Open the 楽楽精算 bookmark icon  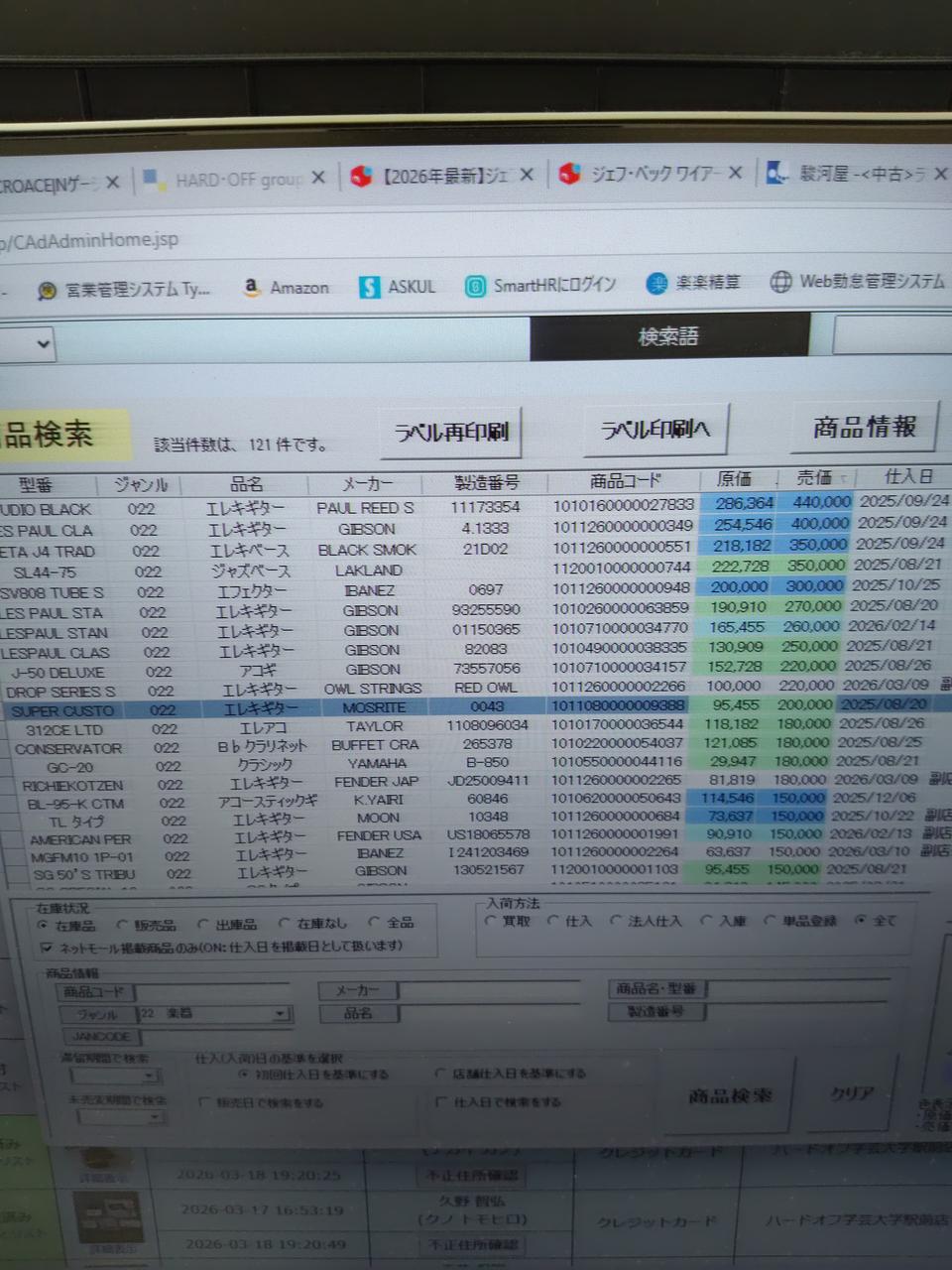click(656, 284)
